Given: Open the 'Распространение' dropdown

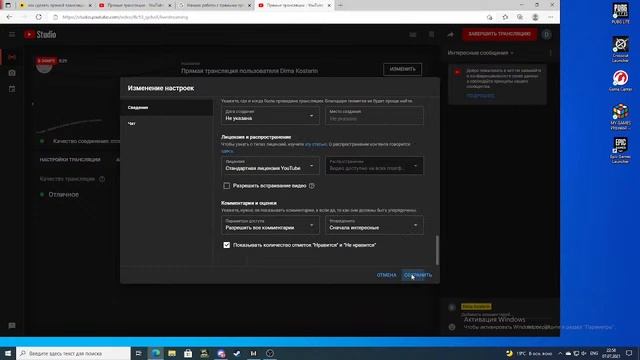Looking at the screenshot, I should 374,165.
